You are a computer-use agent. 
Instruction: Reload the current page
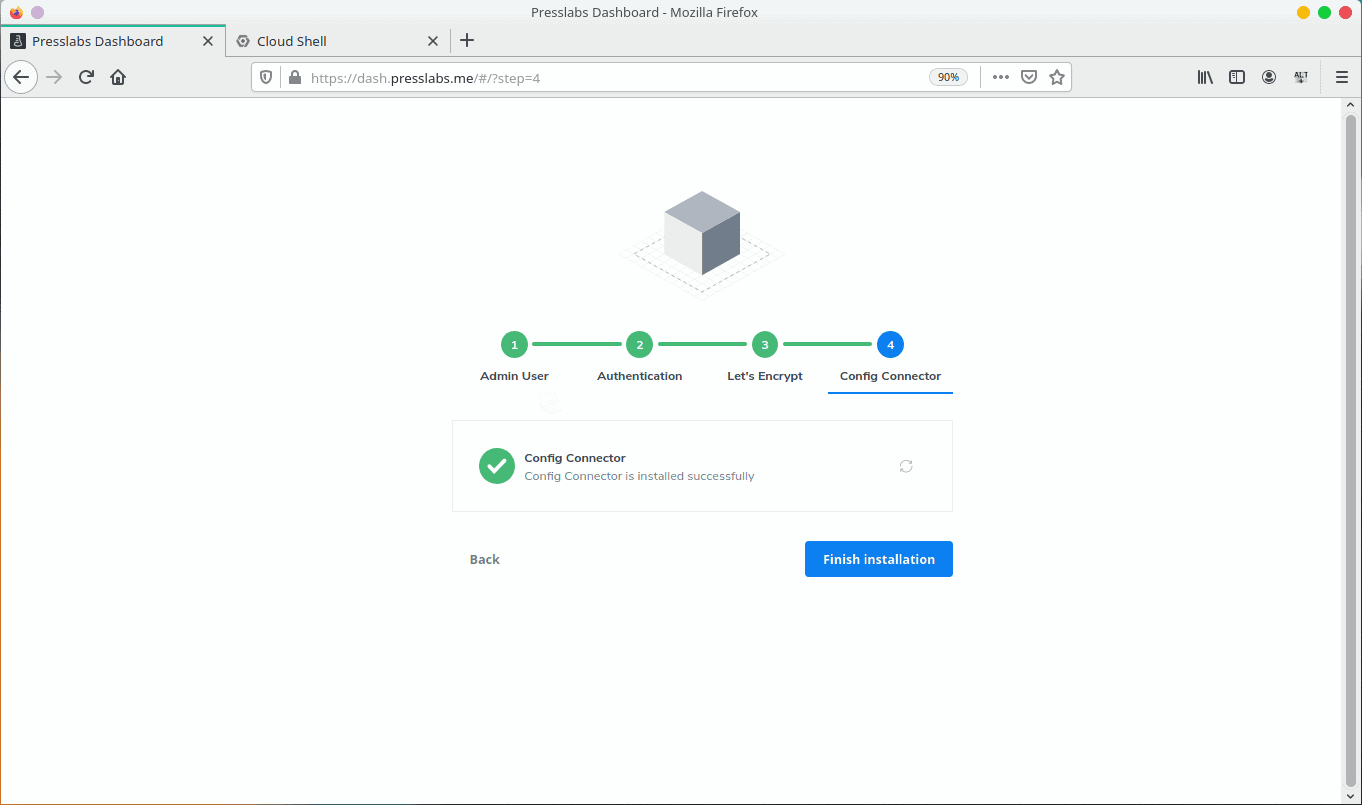pos(86,77)
